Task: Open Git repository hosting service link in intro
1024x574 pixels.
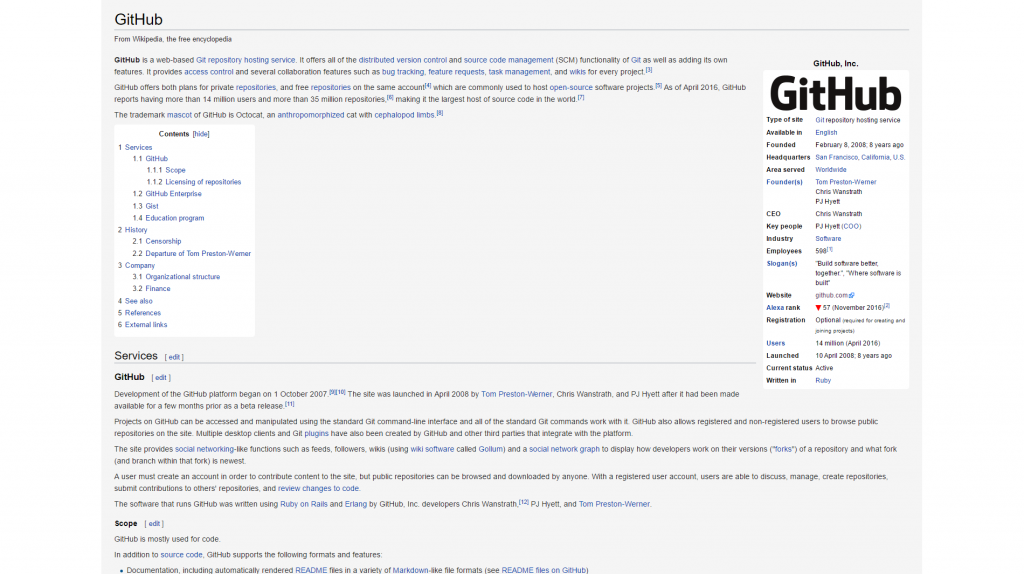Action: [x=246, y=60]
